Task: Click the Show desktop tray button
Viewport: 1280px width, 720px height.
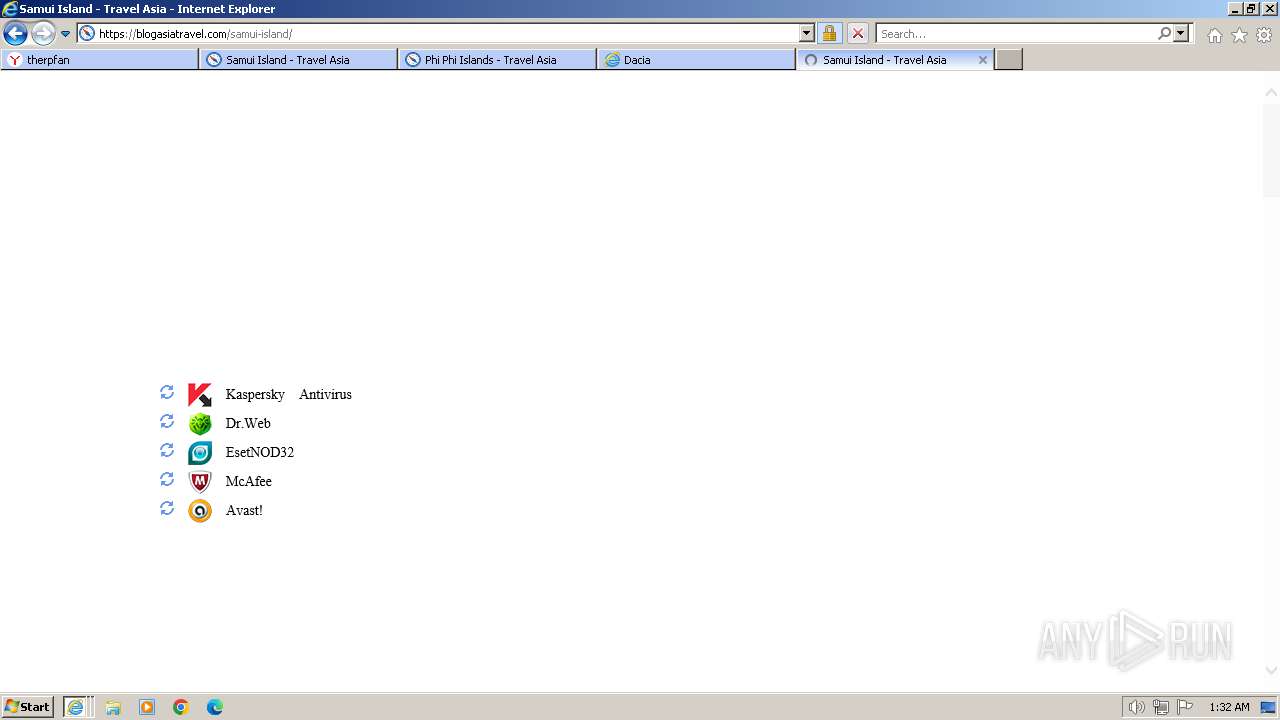Action: pos(1268,707)
